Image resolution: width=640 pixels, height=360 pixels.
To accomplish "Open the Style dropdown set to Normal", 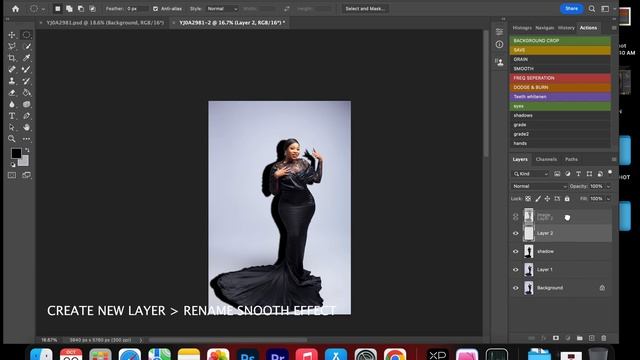I will pyautogui.click(x=222, y=9).
